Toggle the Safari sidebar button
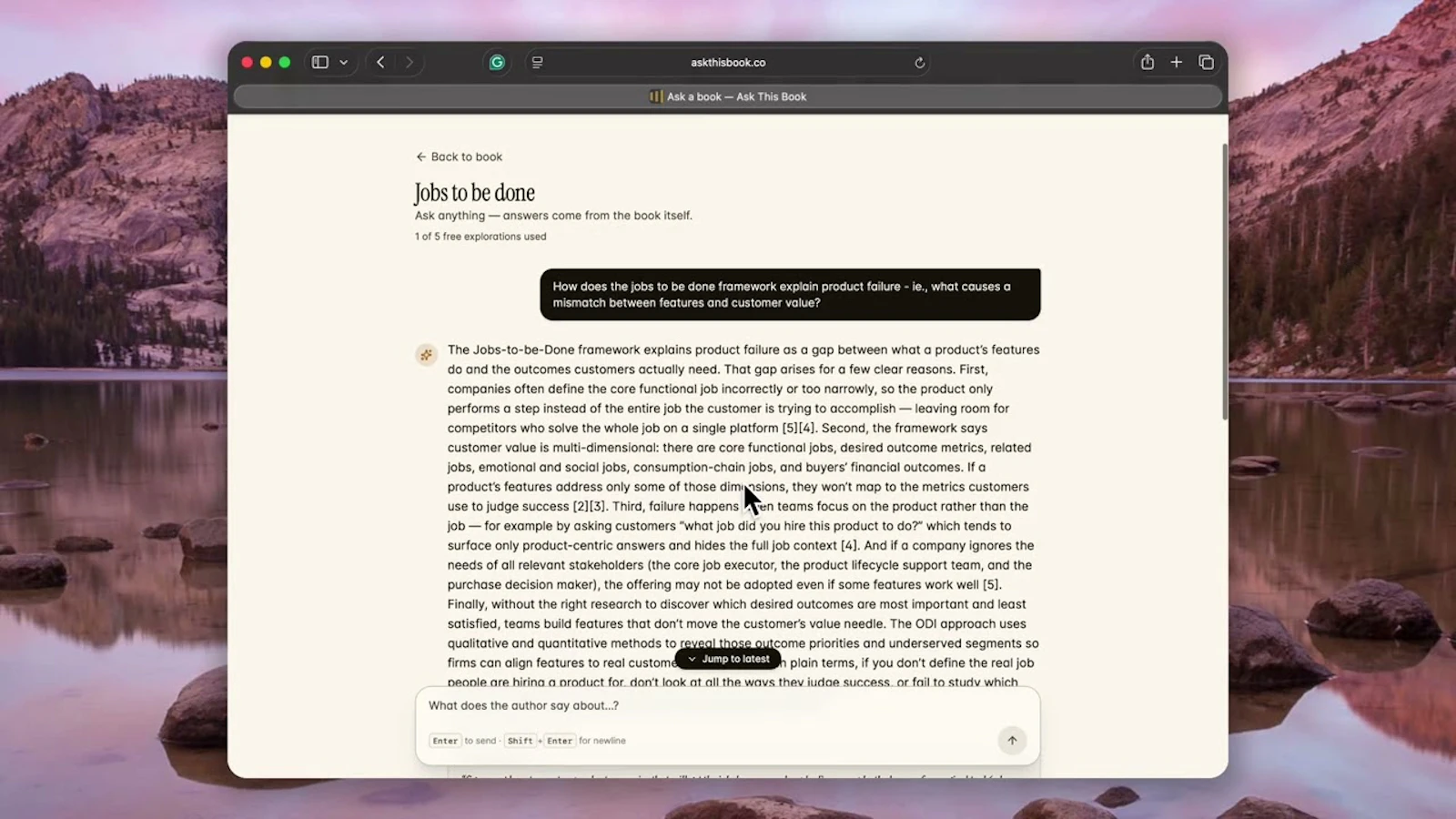Image resolution: width=1456 pixels, height=819 pixels. (320, 63)
